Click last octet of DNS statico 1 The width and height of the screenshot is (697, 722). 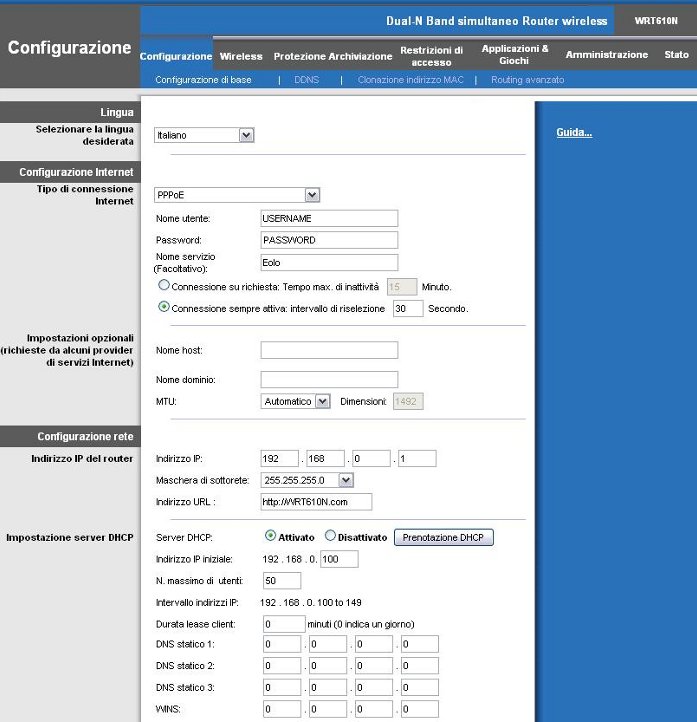(420, 644)
